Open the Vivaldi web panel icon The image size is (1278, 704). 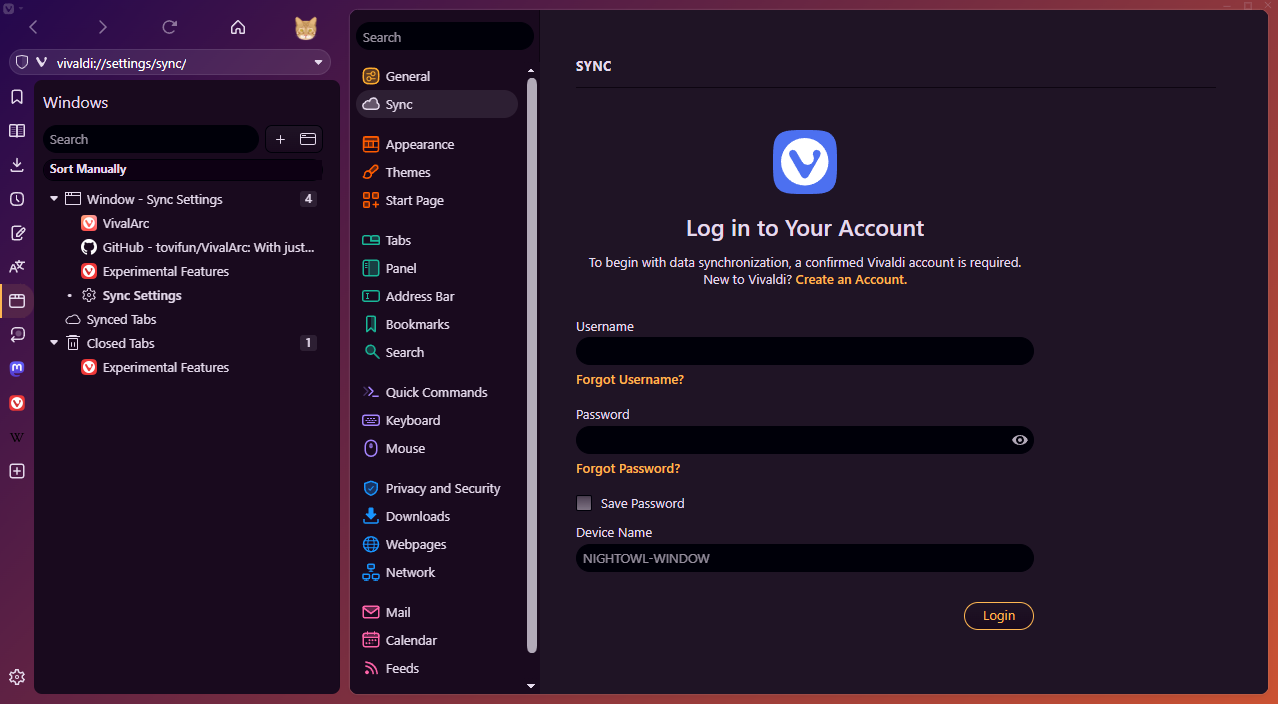click(17, 403)
